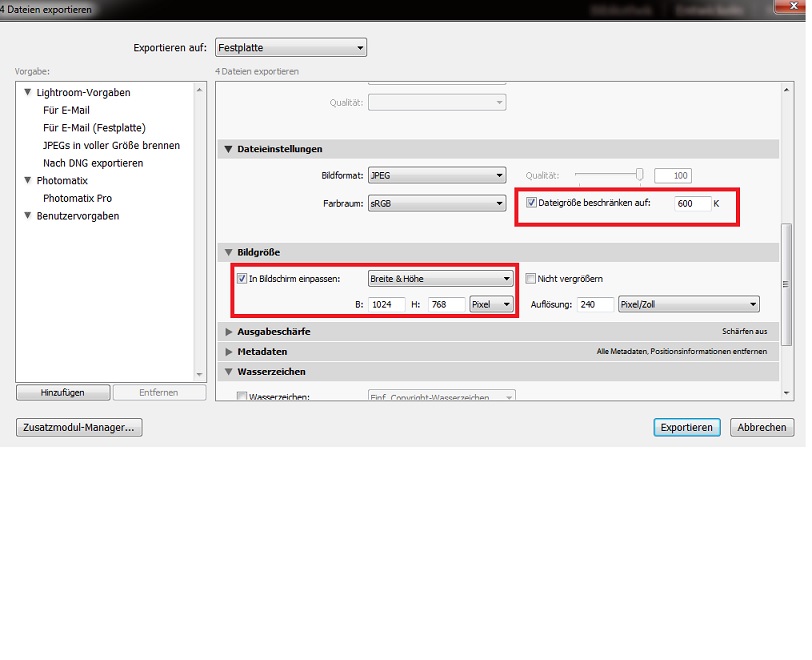Click the Exportieren button
Image resolution: width=812 pixels, height=660 pixels.
686,427
